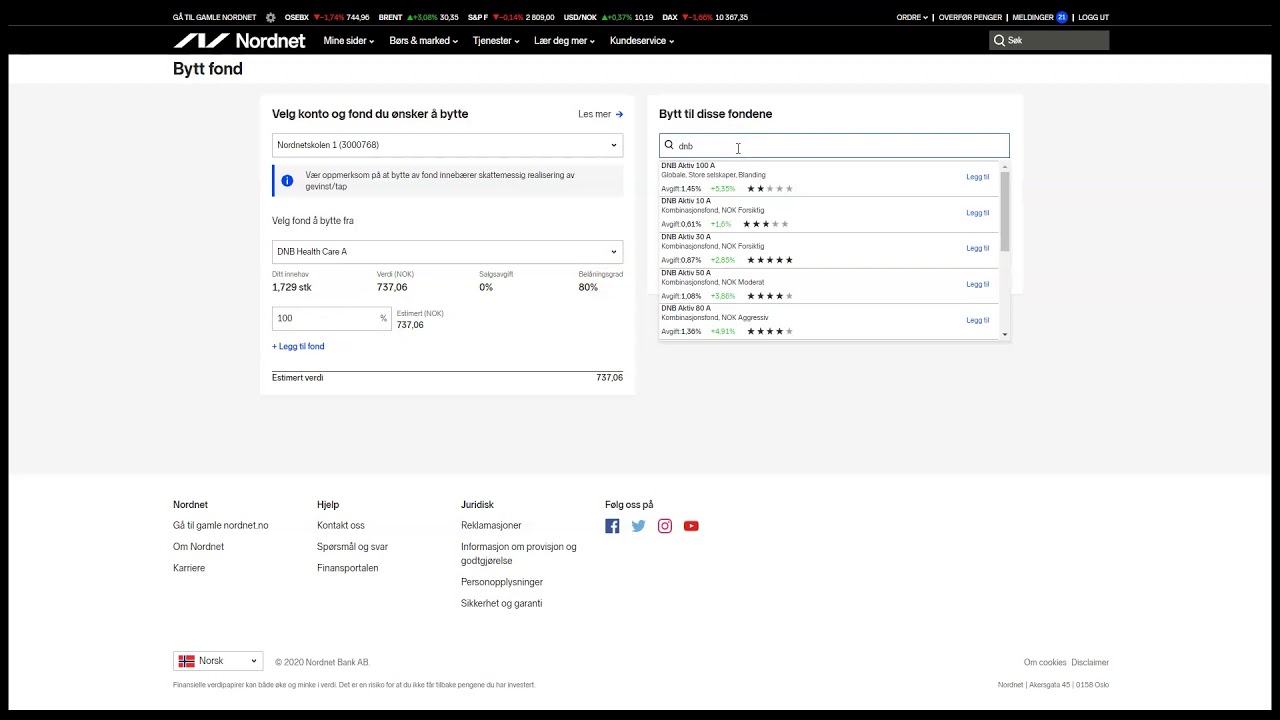Open Karriere footer link
1280x720 pixels.
[x=189, y=568]
